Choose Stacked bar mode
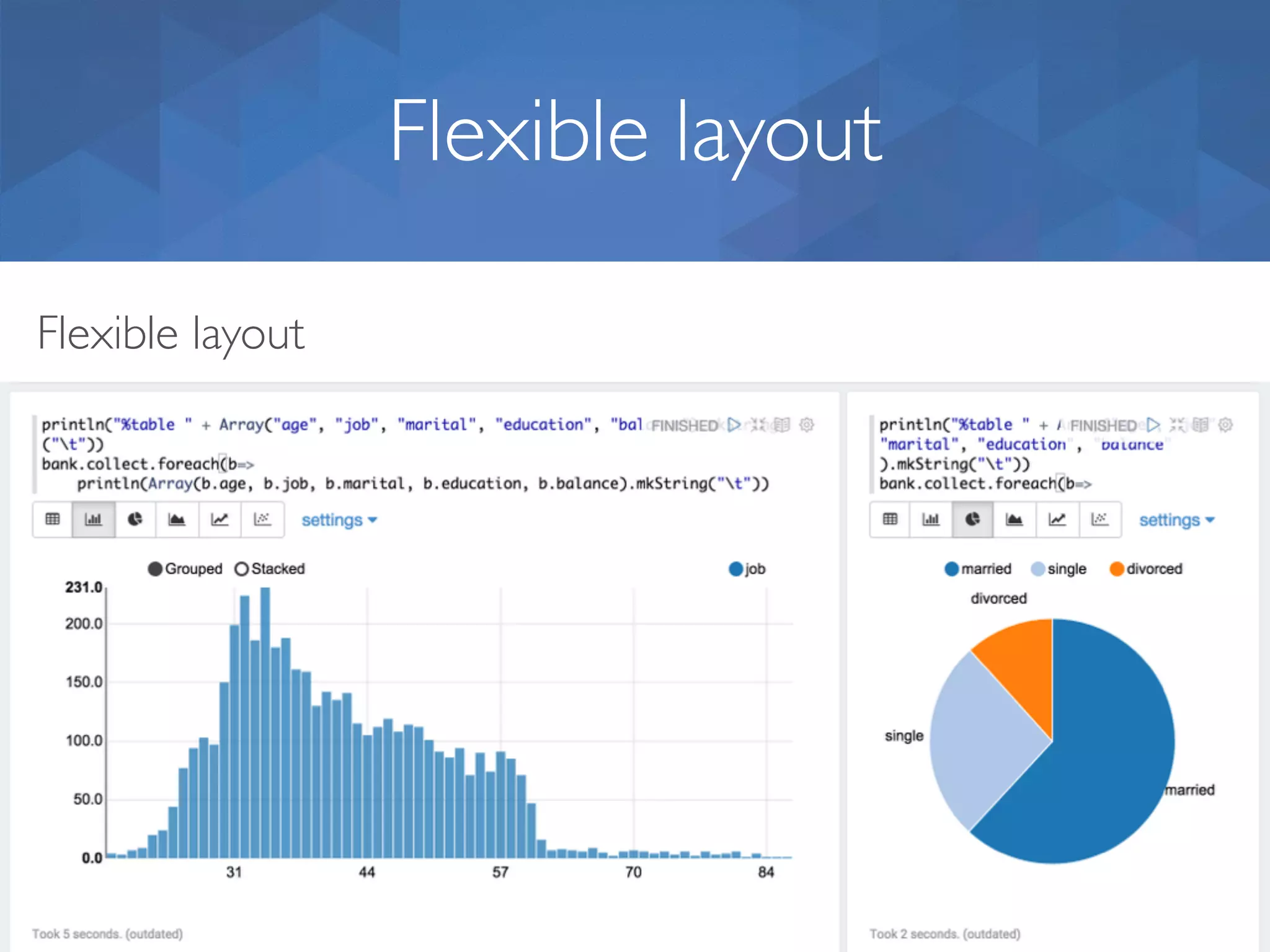The width and height of the screenshot is (1270, 952). point(270,569)
